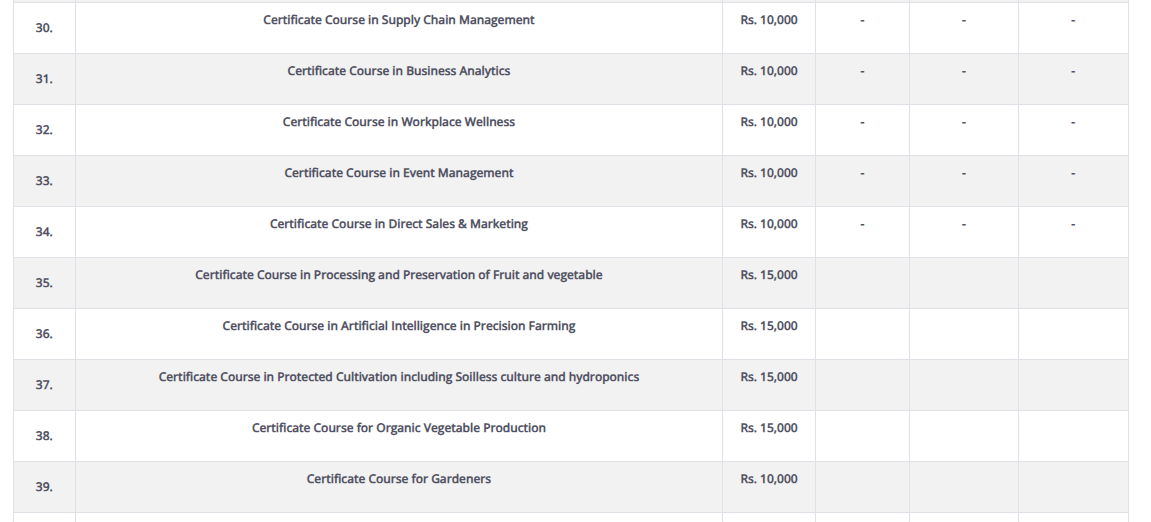
Task: Click Certificate Course for Organic Vegetable Production
Action: [x=398, y=428]
